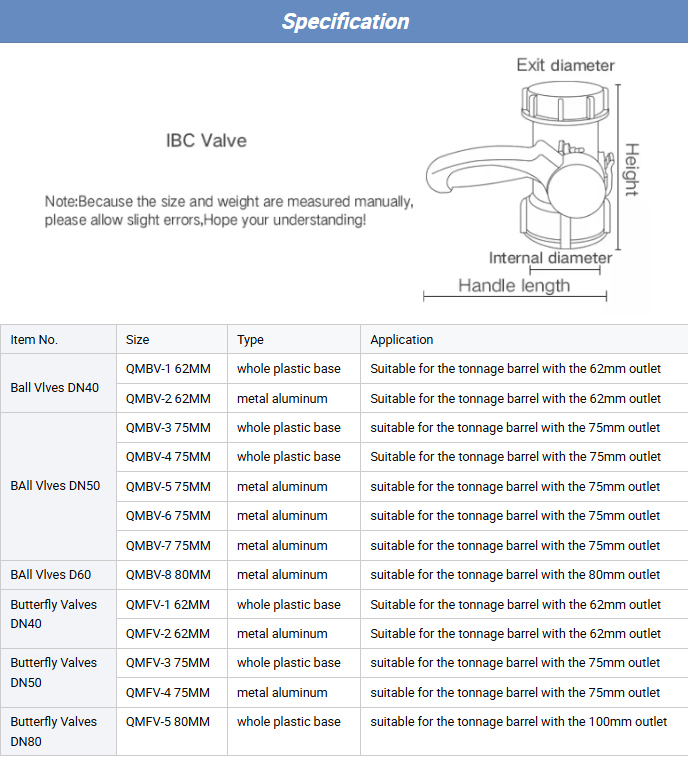The width and height of the screenshot is (688, 759).
Task: Click the QMBV-8 80MM size cell
Action: click(x=168, y=575)
